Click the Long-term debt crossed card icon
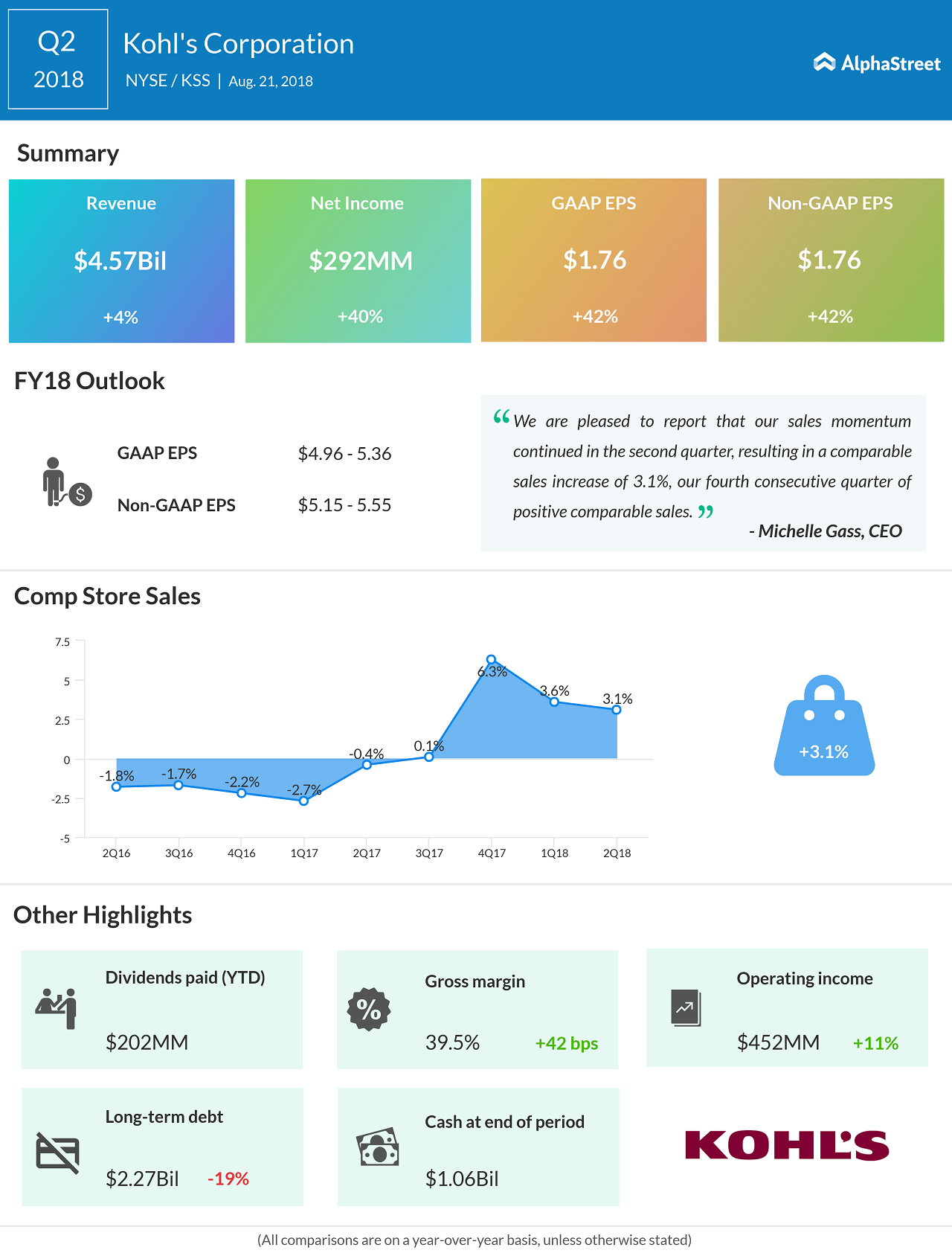 pyautogui.click(x=57, y=1153)
